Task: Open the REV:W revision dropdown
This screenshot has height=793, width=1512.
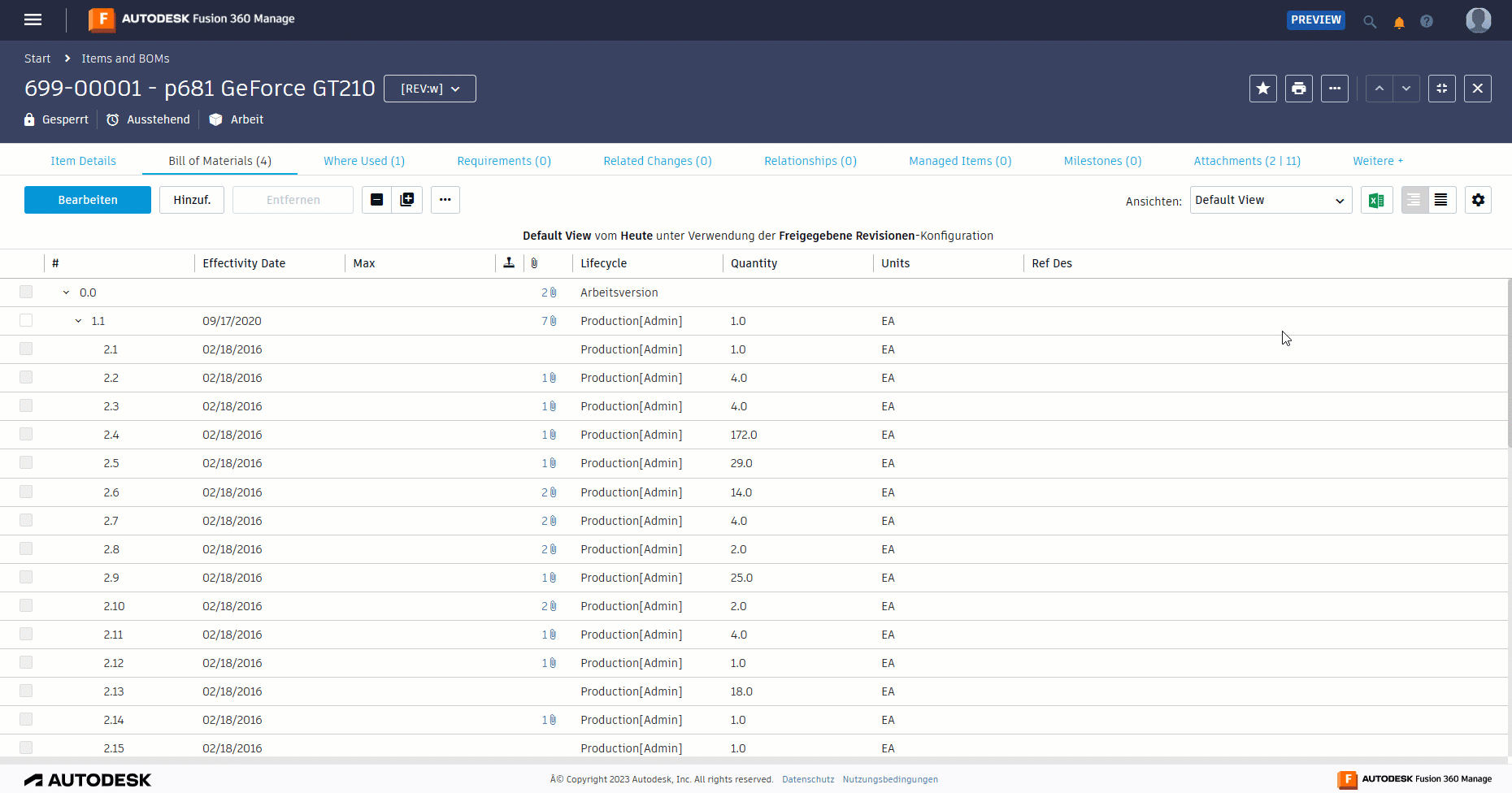Action: pos(429,89)
